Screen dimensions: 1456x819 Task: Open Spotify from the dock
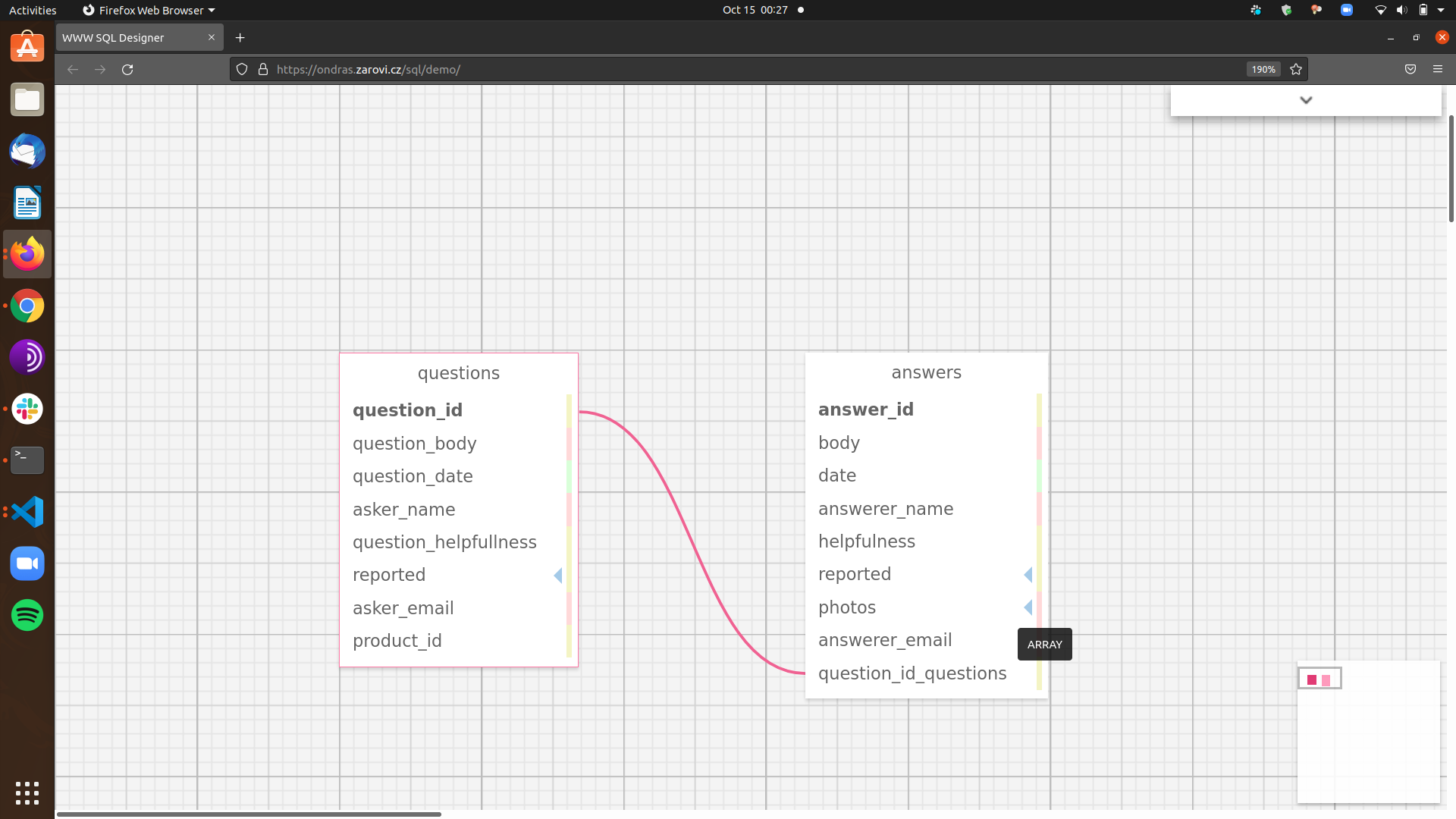click(27, 615)
